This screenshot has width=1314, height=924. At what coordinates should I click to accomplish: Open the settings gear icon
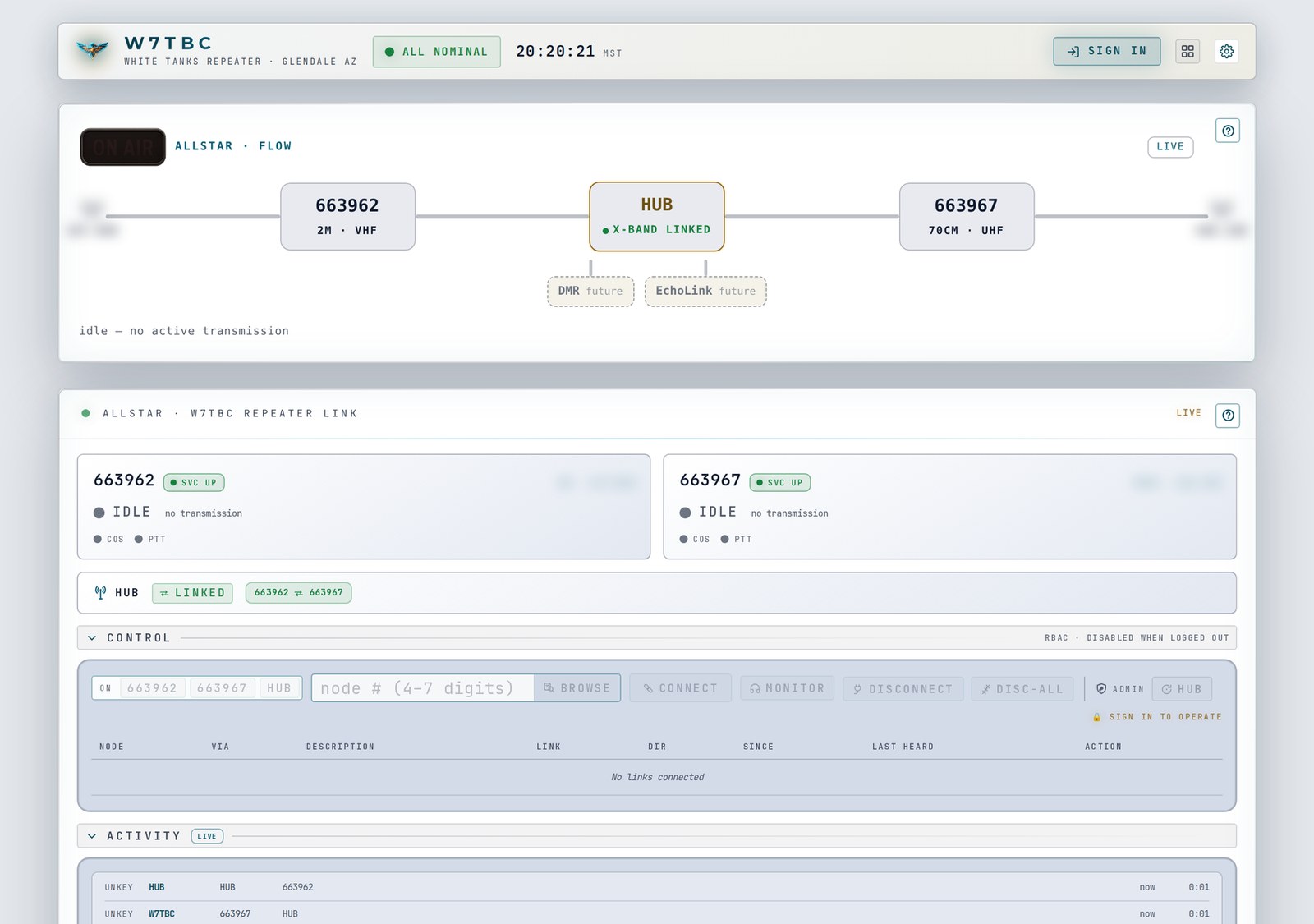[x=1227, y=51]
